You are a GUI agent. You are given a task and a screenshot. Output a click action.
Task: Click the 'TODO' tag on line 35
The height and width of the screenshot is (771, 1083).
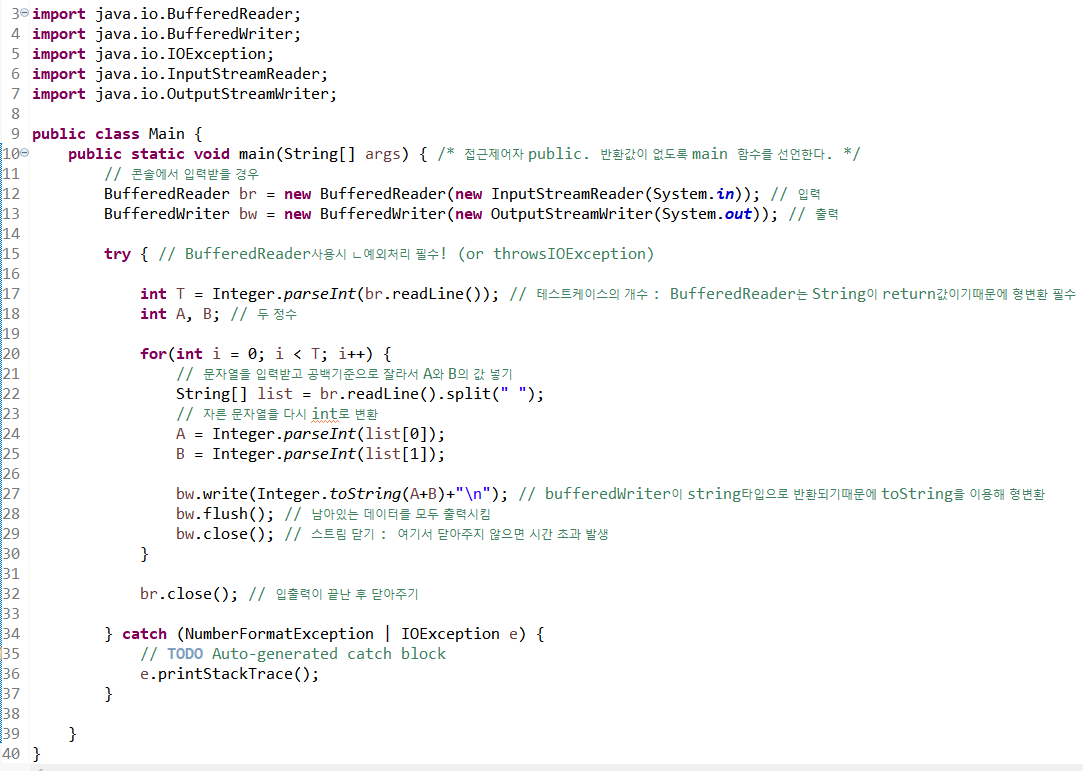click(x=184, y=654)
